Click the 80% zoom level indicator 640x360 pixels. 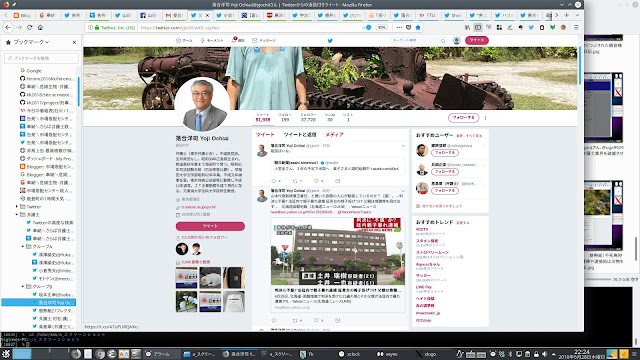pyautogui.click(x=381, y=28)
